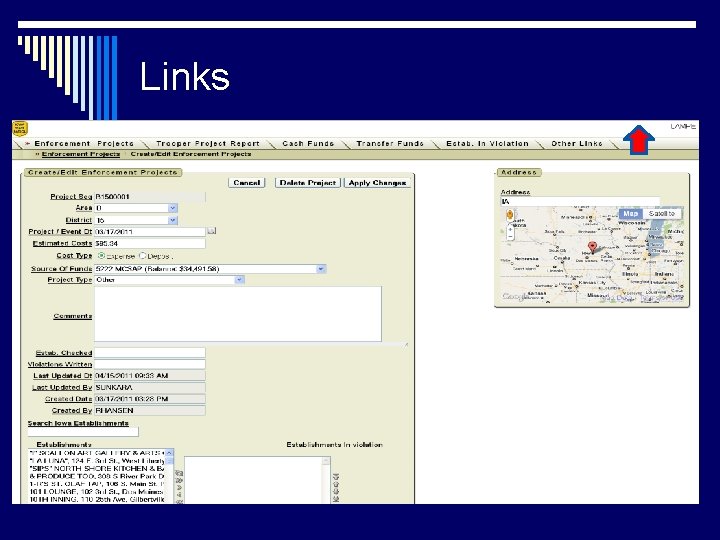The image size is (720, 540).
Task: Expand the District dropdown
Action: 173,220
